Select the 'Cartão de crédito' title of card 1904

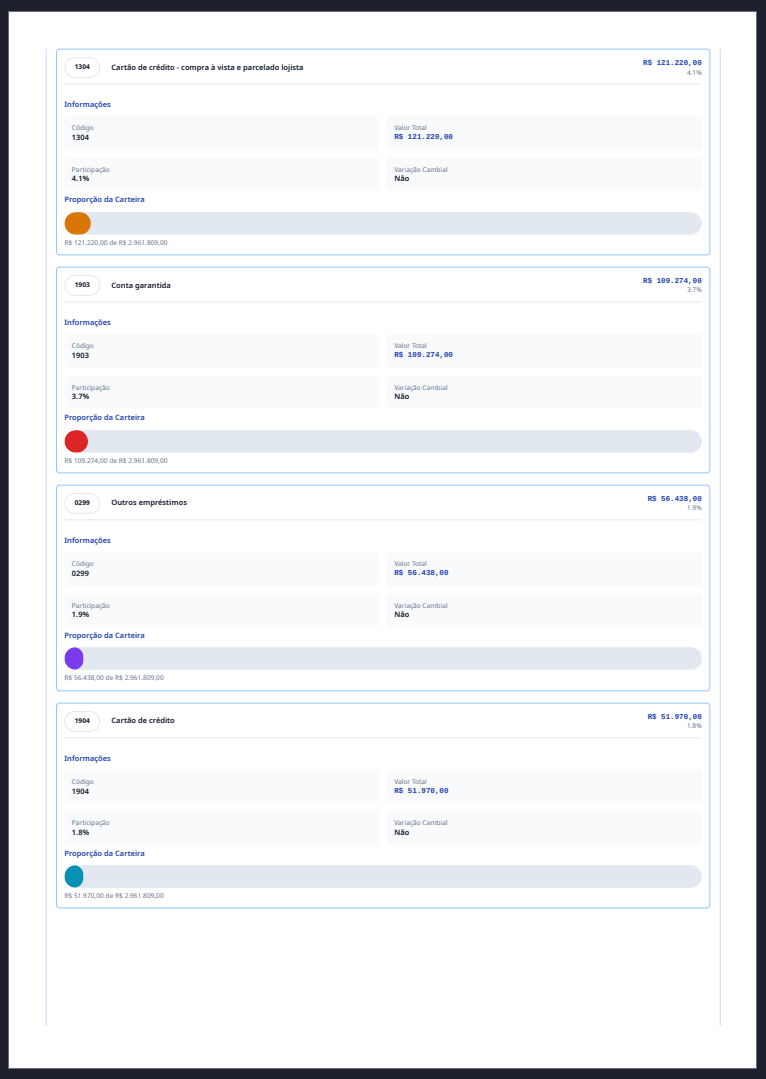pos(143,720)
